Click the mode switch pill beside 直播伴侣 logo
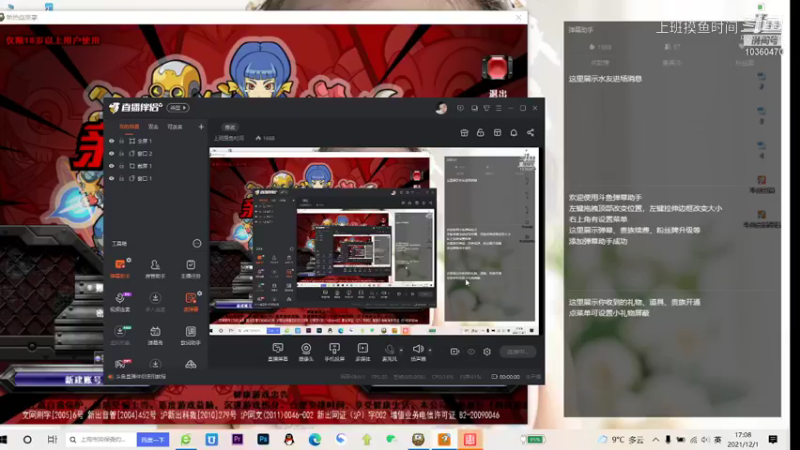This screenshot has height=450, width=800. point(178,108)
